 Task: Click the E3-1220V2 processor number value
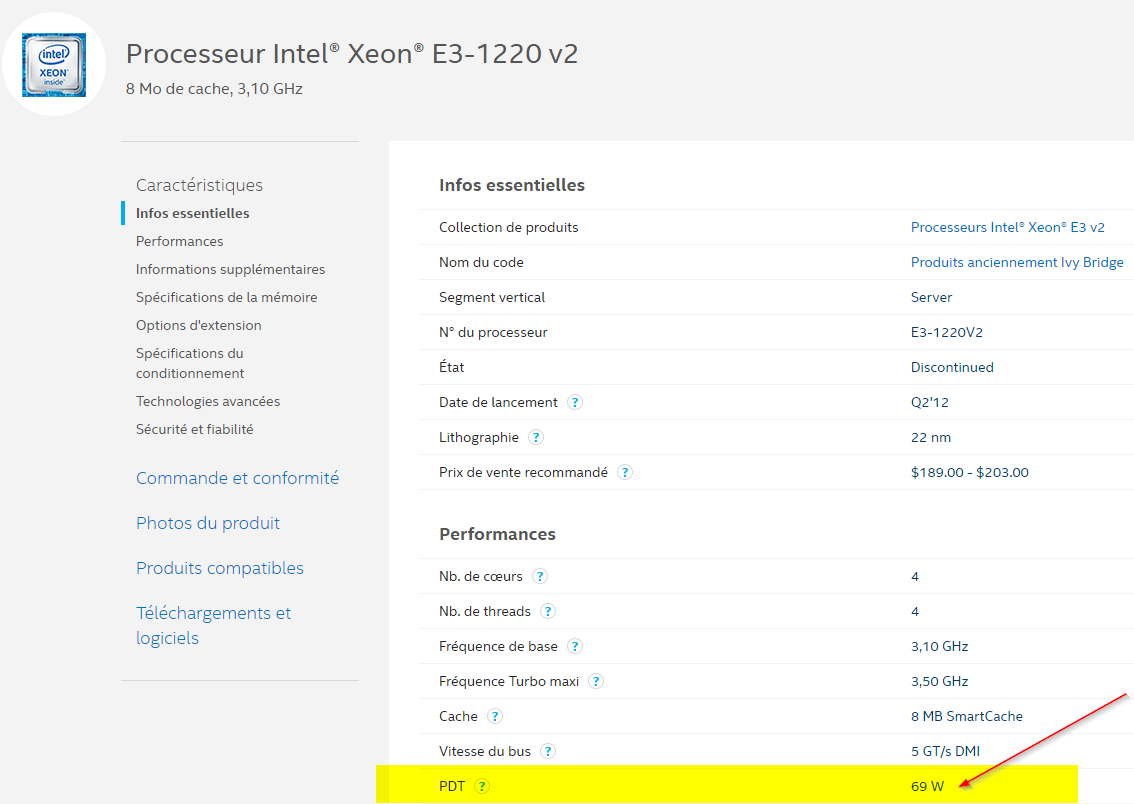pyautogui.click(x=947, y=333)
